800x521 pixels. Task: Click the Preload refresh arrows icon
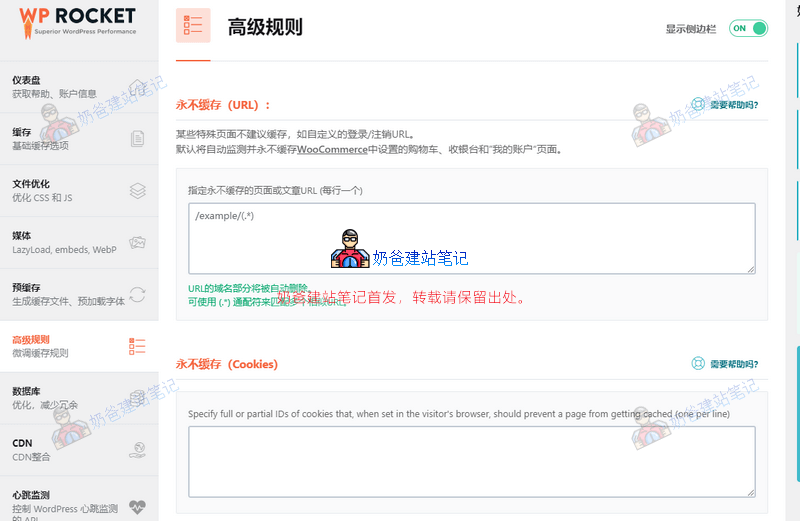(137, 294)
